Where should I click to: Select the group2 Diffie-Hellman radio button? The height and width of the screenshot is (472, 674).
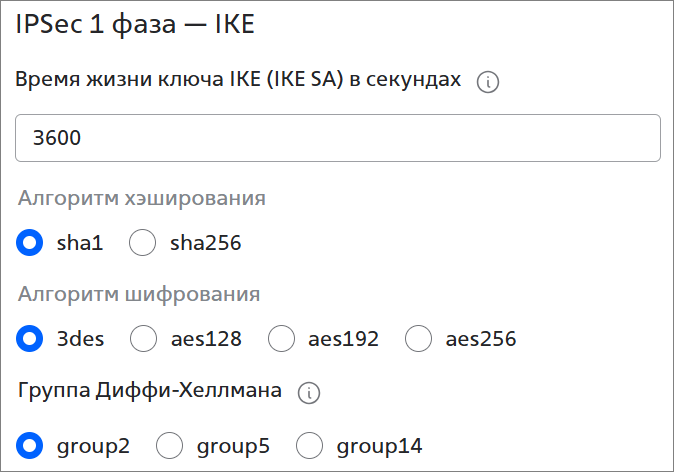tap(31, 445)
